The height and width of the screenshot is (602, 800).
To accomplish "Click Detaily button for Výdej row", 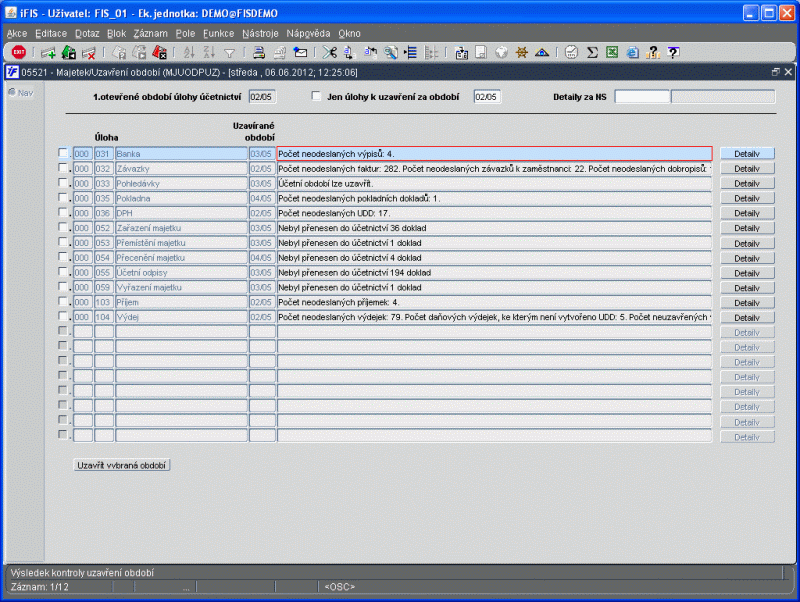I will click(747, 317).
